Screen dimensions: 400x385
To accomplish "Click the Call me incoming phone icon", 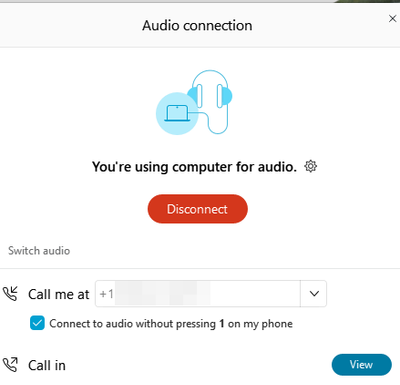I will [10, 294].
